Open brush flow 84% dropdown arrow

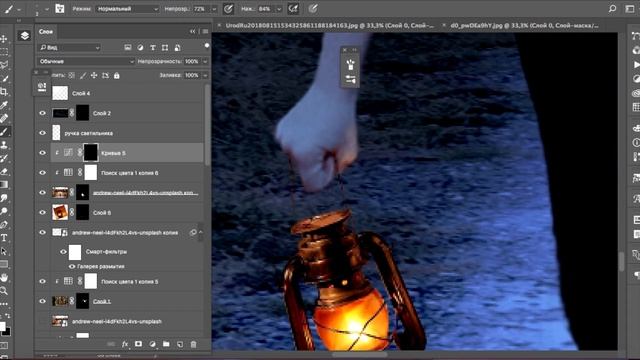click(279, 9)
